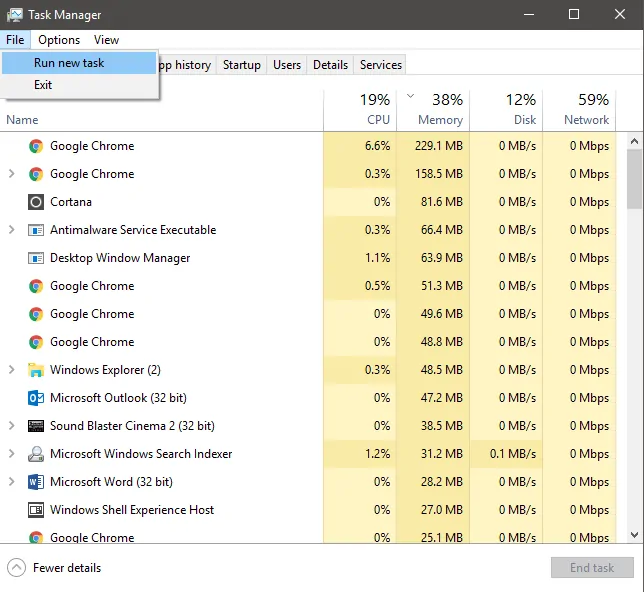Click the Fewer details link
This screenshot has width=644, height=592.
coord(67,568)
